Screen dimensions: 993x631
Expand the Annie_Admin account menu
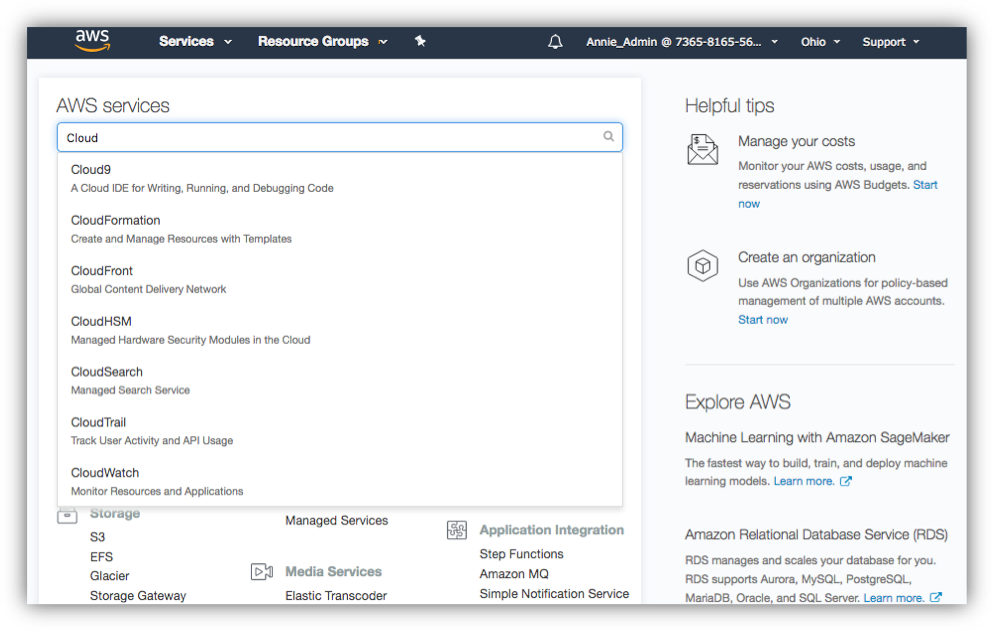coord(682,42)
